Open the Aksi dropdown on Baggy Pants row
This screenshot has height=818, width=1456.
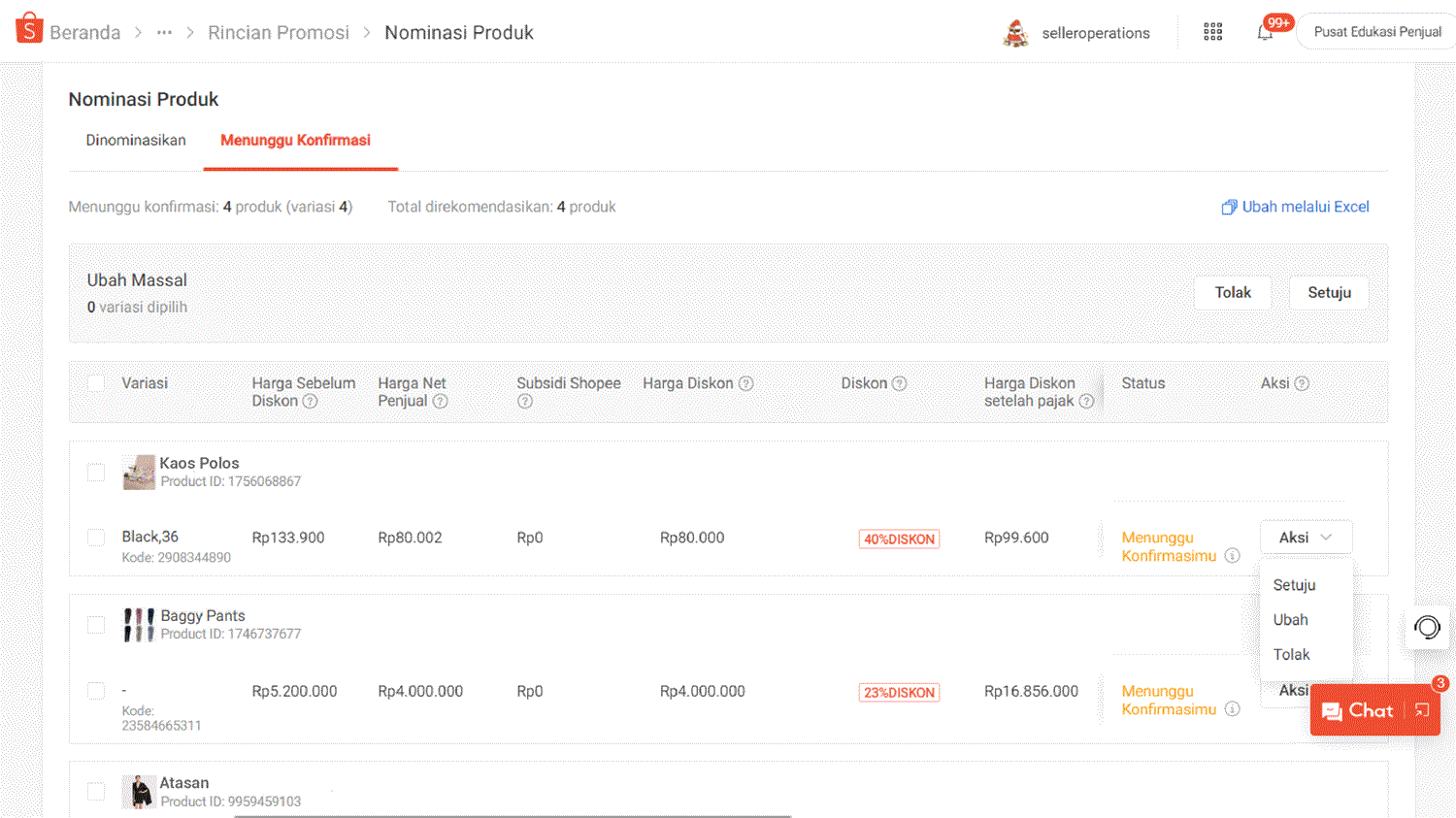point(1295,690)
